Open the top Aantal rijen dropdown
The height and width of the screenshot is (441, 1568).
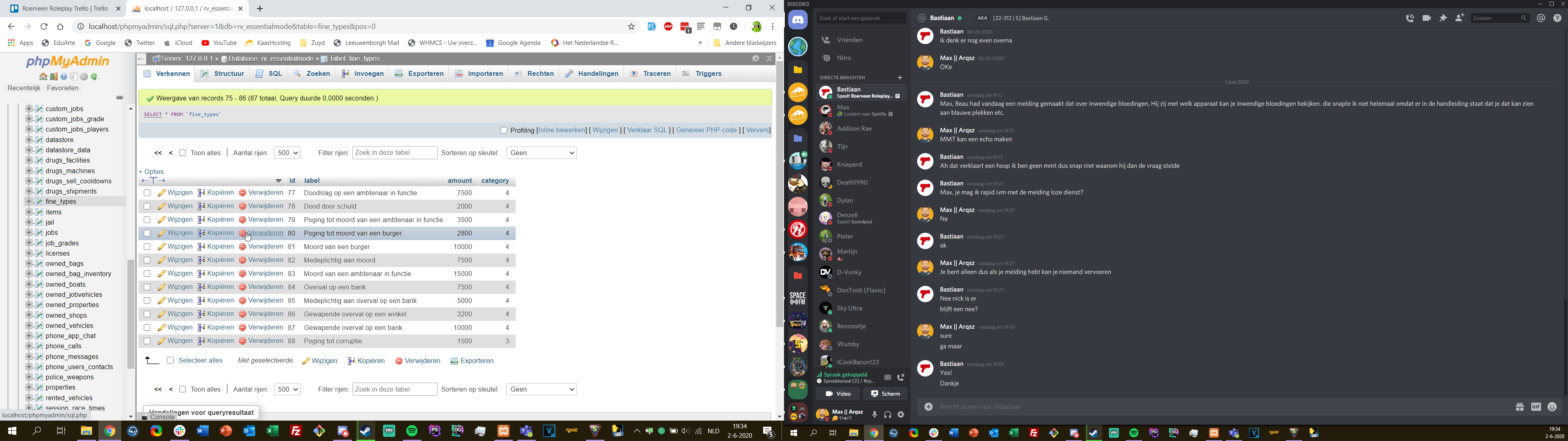click(x=287, y=153)
